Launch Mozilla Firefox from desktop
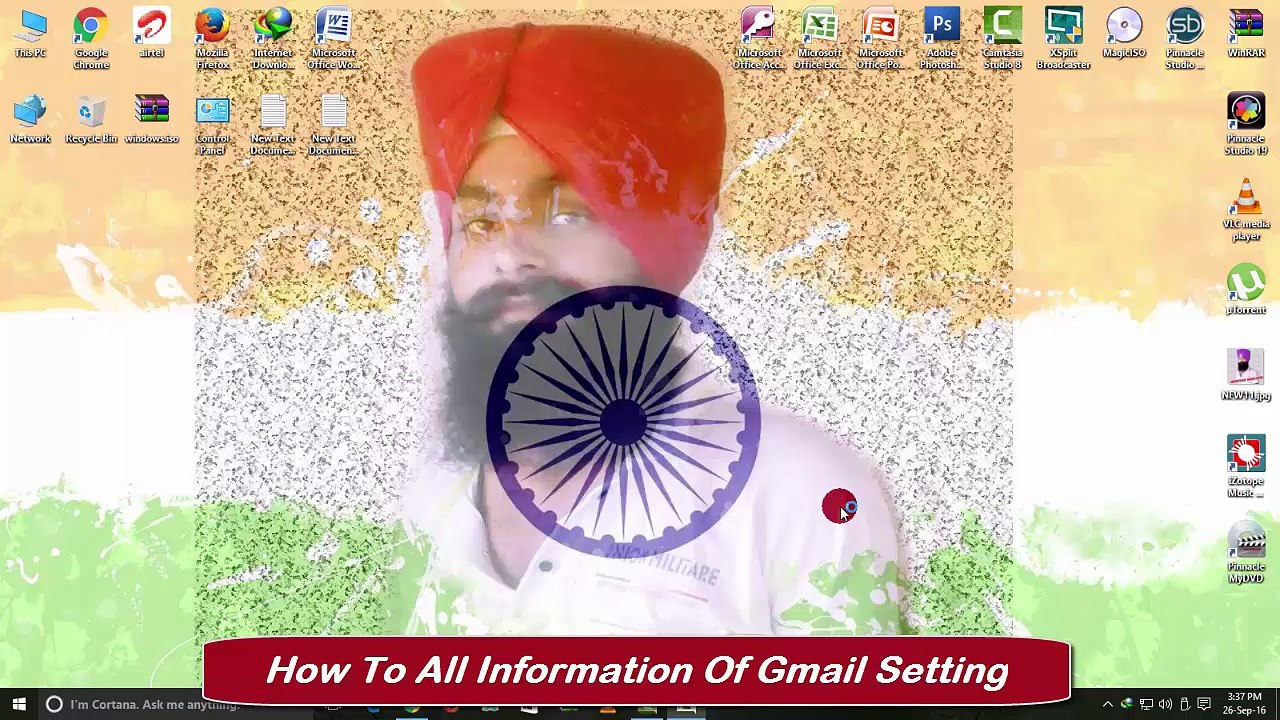Image resolution: width=1280 pixels, height=720 pixels. pyautogui.click(x=212, y=38)
